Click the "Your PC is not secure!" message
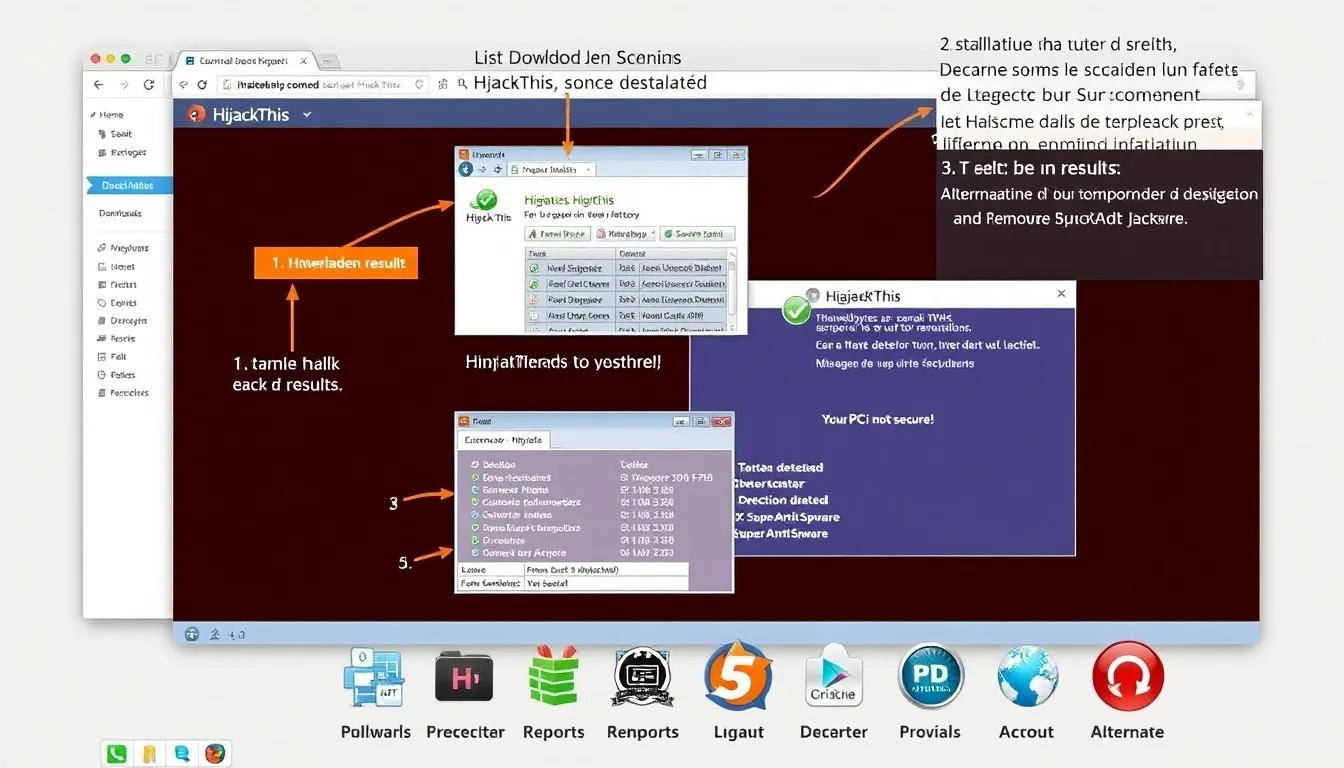The height and width of the screenshot is (768, 1344). coord(878,419)
